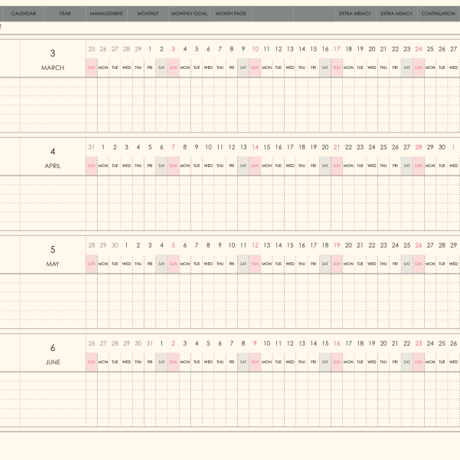
Task: Select date 19 in the May row
Action: tap(337, 245)
